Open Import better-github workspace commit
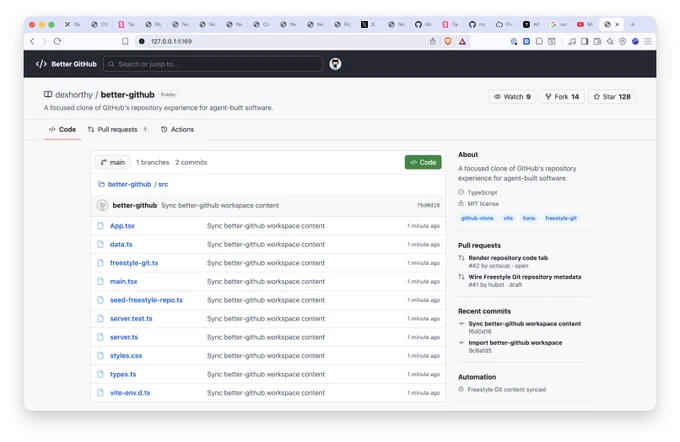This screenshot has height=442, width=680. point(515,343)
